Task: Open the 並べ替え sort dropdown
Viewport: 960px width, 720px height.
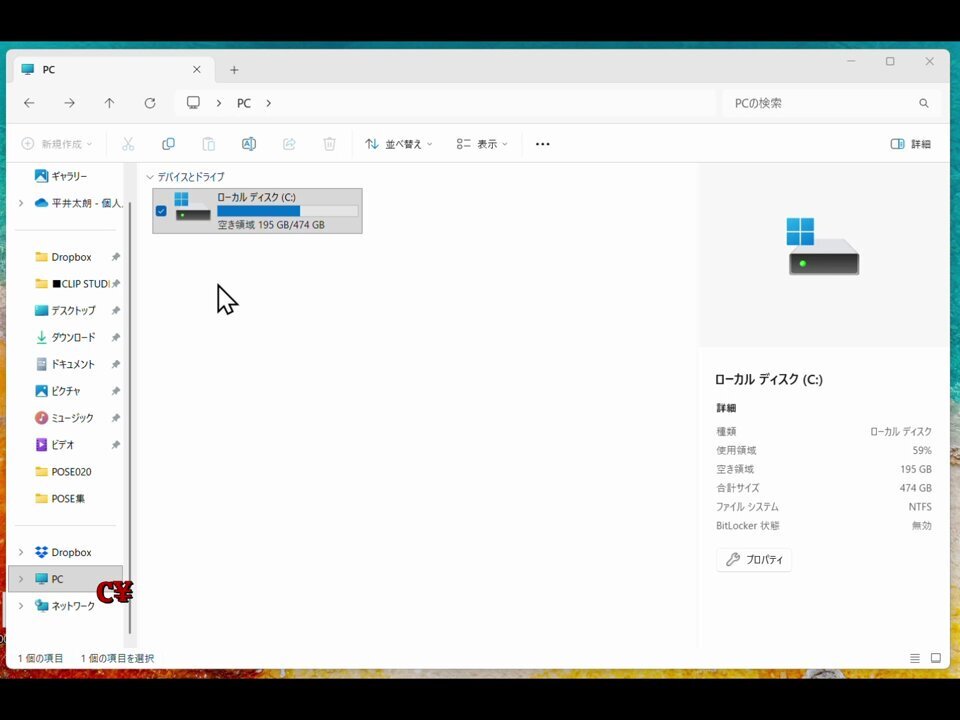Action: [399, 144]
